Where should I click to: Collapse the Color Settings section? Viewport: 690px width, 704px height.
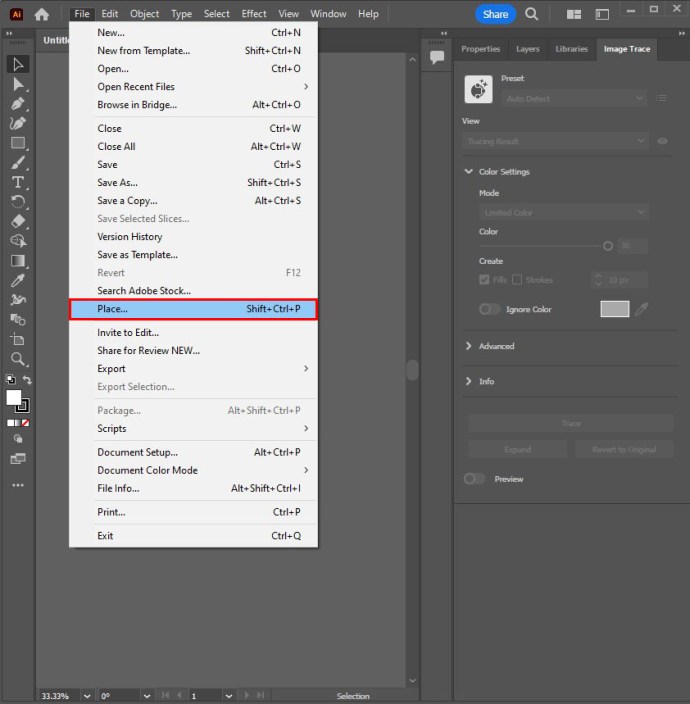point(470,172)
